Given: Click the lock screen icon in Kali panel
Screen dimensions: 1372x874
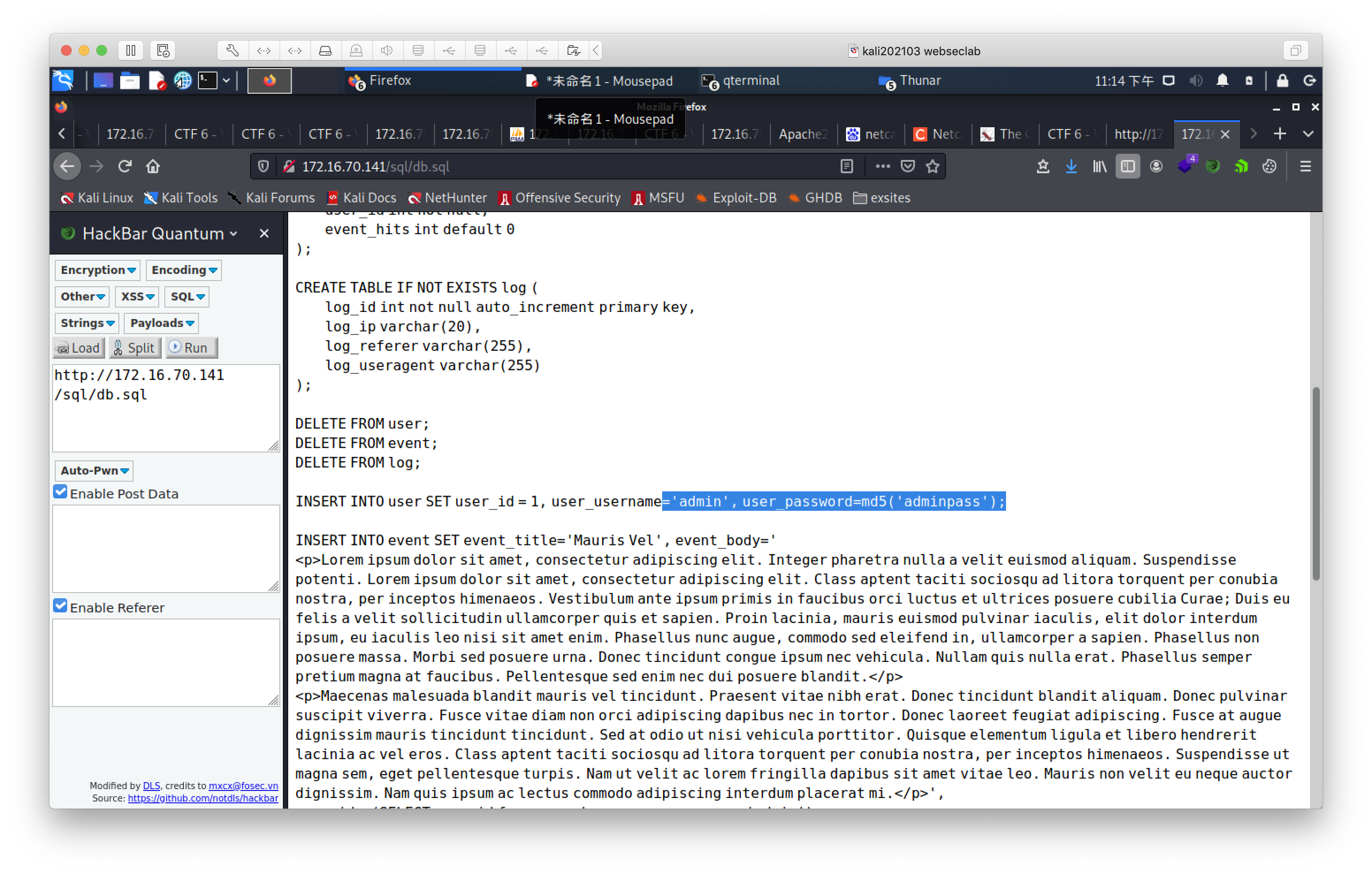Looking at the screenshot, I should tap(1282, 81).
